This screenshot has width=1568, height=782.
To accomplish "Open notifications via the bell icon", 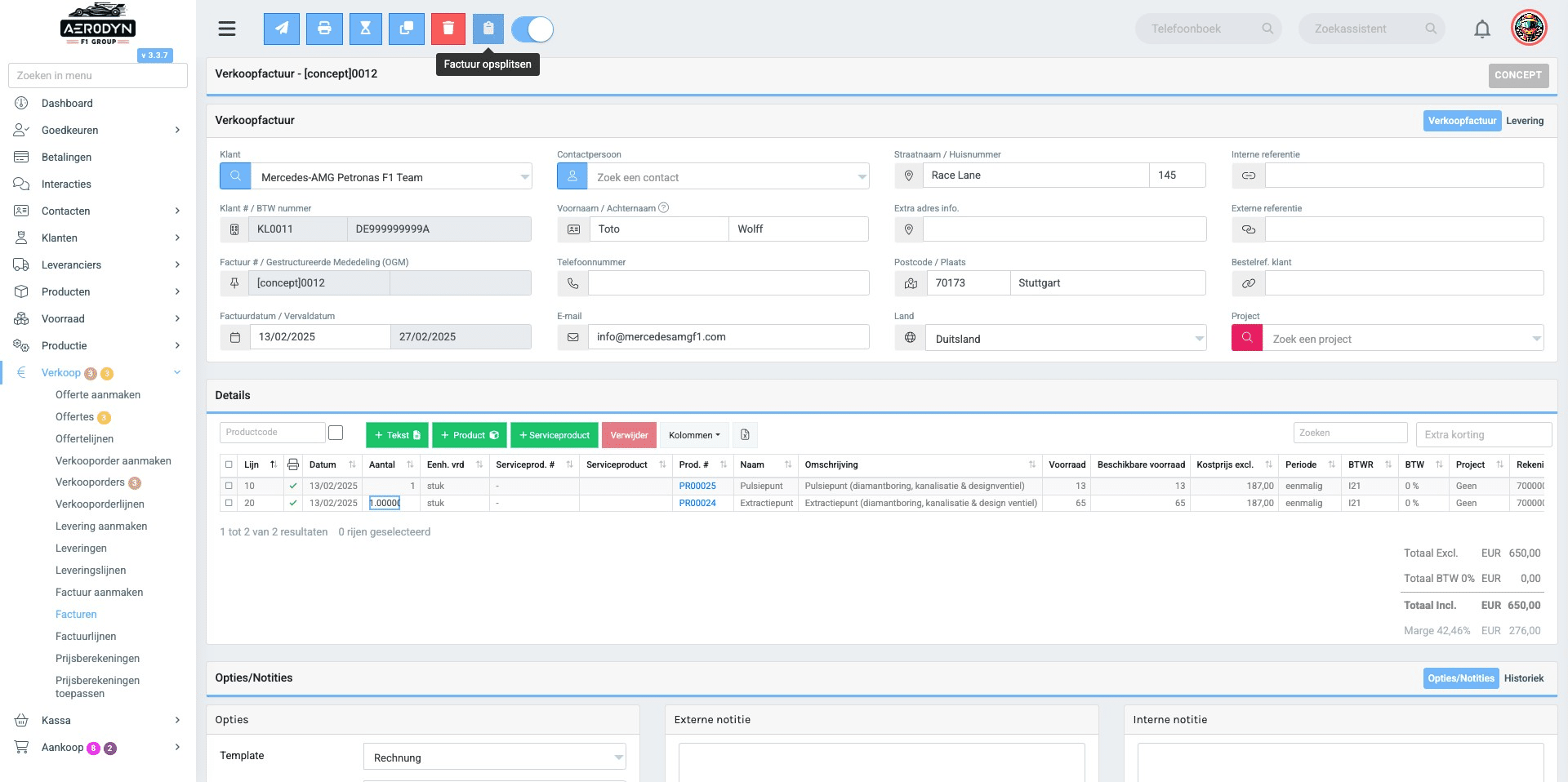I will 1482,29.
